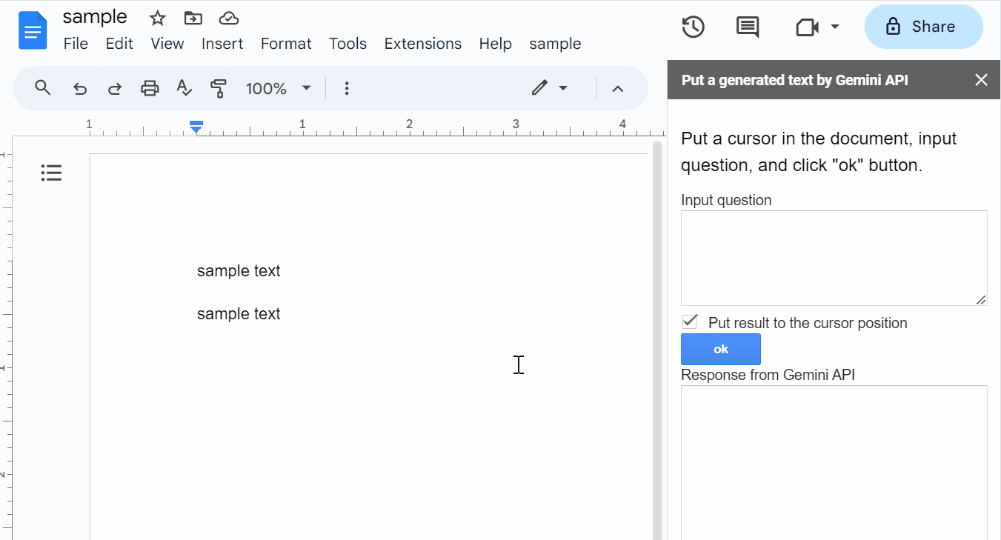
Task: Open comment history speech bubble icon
Action: click(748, 27)
